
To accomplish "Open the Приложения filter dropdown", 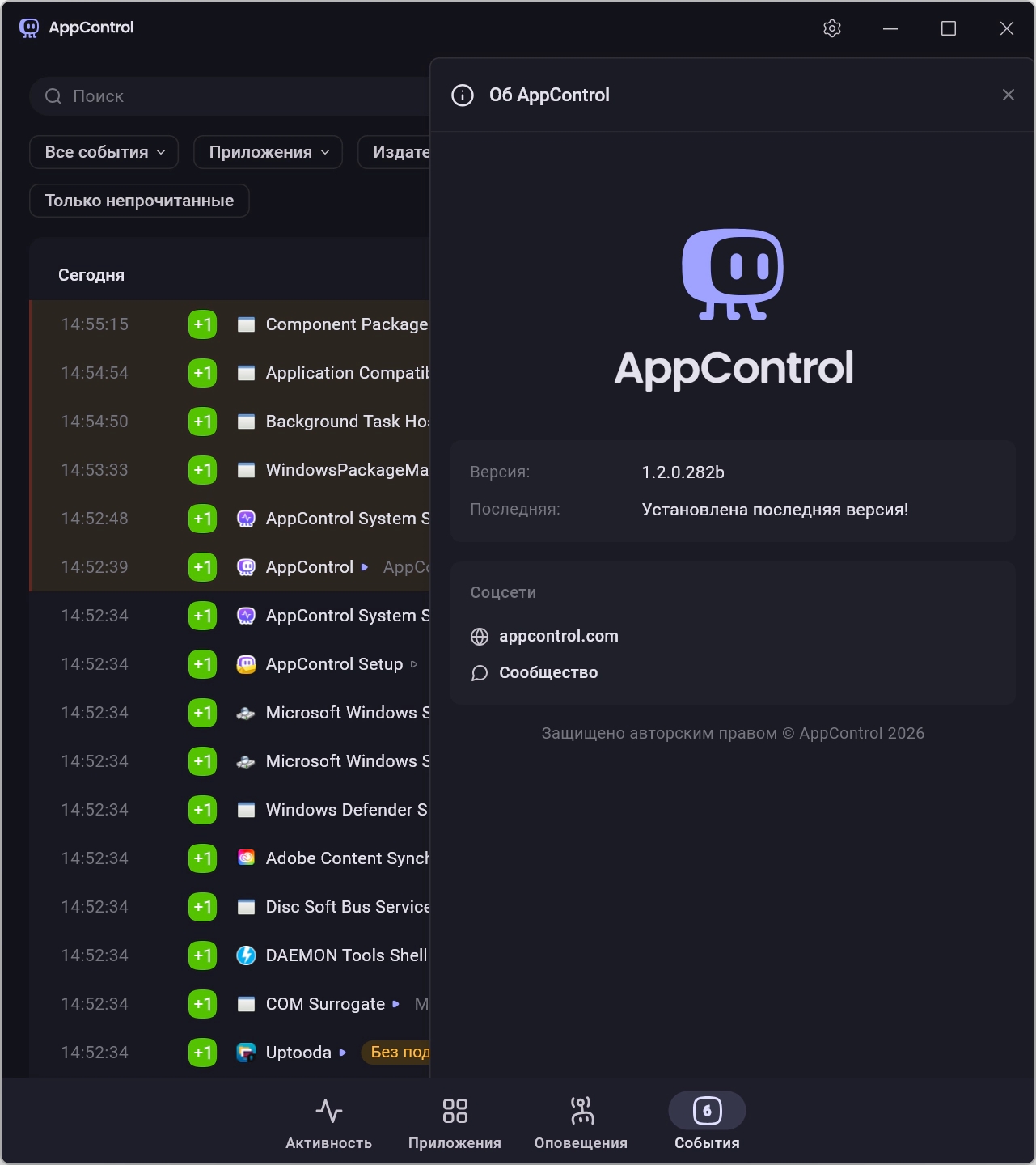I will click(x=269, y=152).
